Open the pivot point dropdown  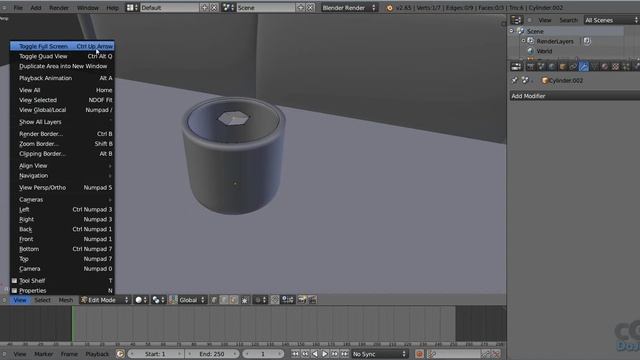[x=158, y=300]
